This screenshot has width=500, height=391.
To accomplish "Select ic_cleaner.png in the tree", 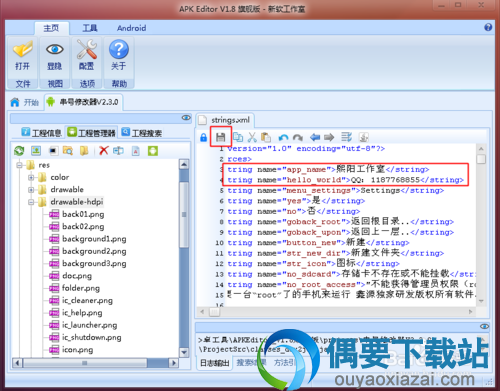I will [x=87, y=301].
